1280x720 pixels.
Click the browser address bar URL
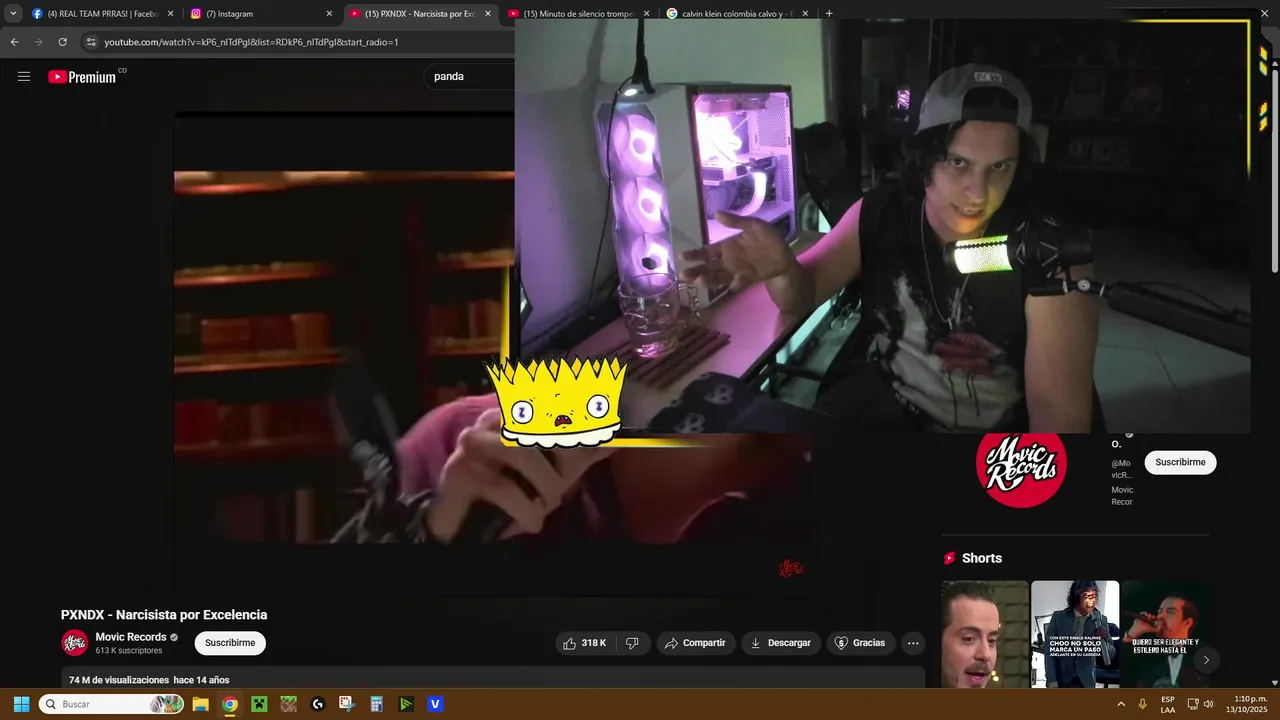251,42
